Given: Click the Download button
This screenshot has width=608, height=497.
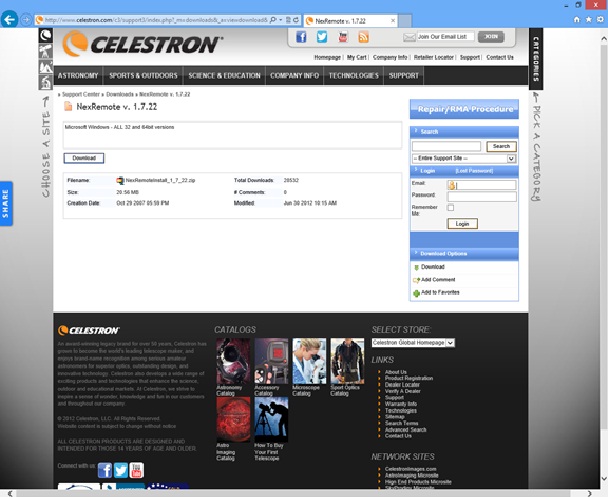Looking at the screenshot, I should pos(84,158).
